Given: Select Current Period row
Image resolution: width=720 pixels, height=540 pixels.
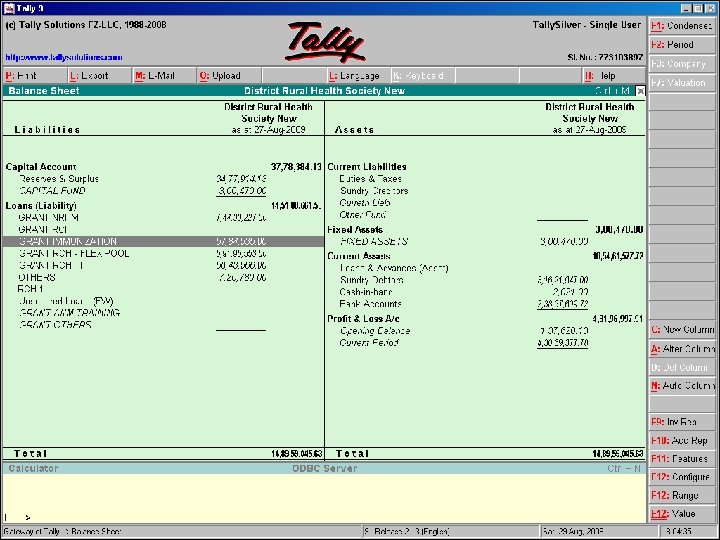Looking at the screenshot, I should 369,343.
